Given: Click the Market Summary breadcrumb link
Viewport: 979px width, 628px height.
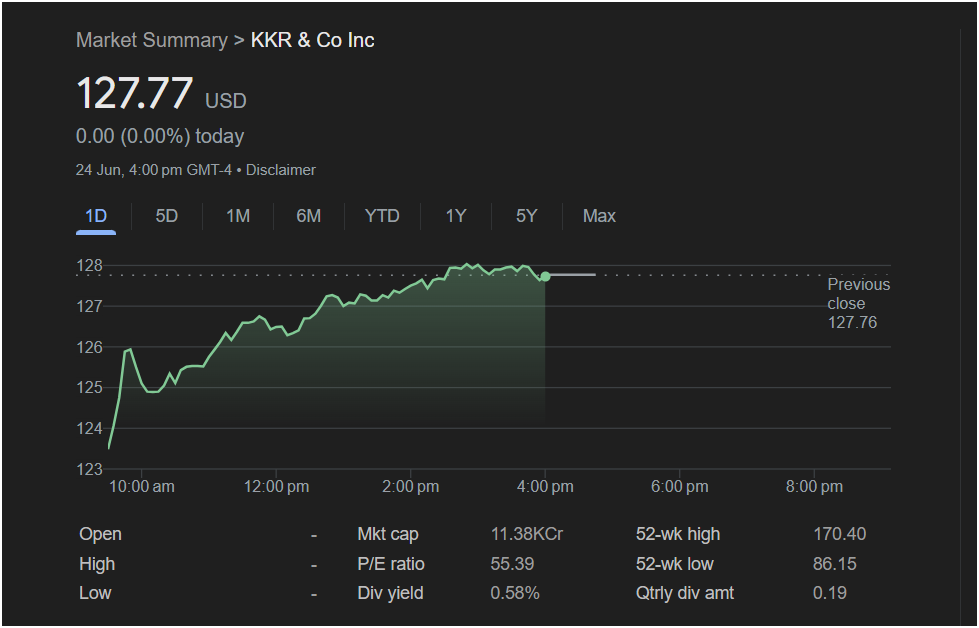Looking at the screenshot, I should [152, 40].
